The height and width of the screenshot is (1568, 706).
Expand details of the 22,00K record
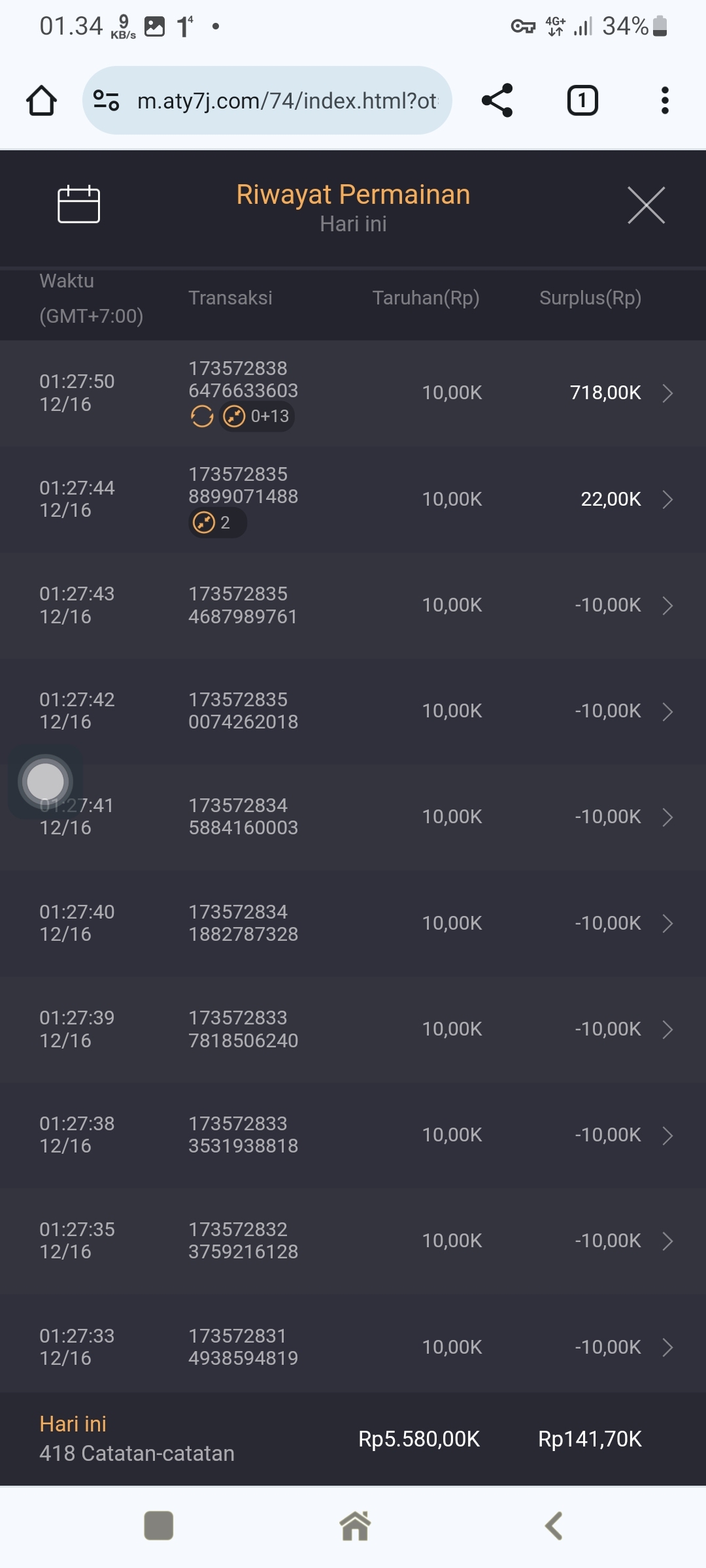point(667,500)
